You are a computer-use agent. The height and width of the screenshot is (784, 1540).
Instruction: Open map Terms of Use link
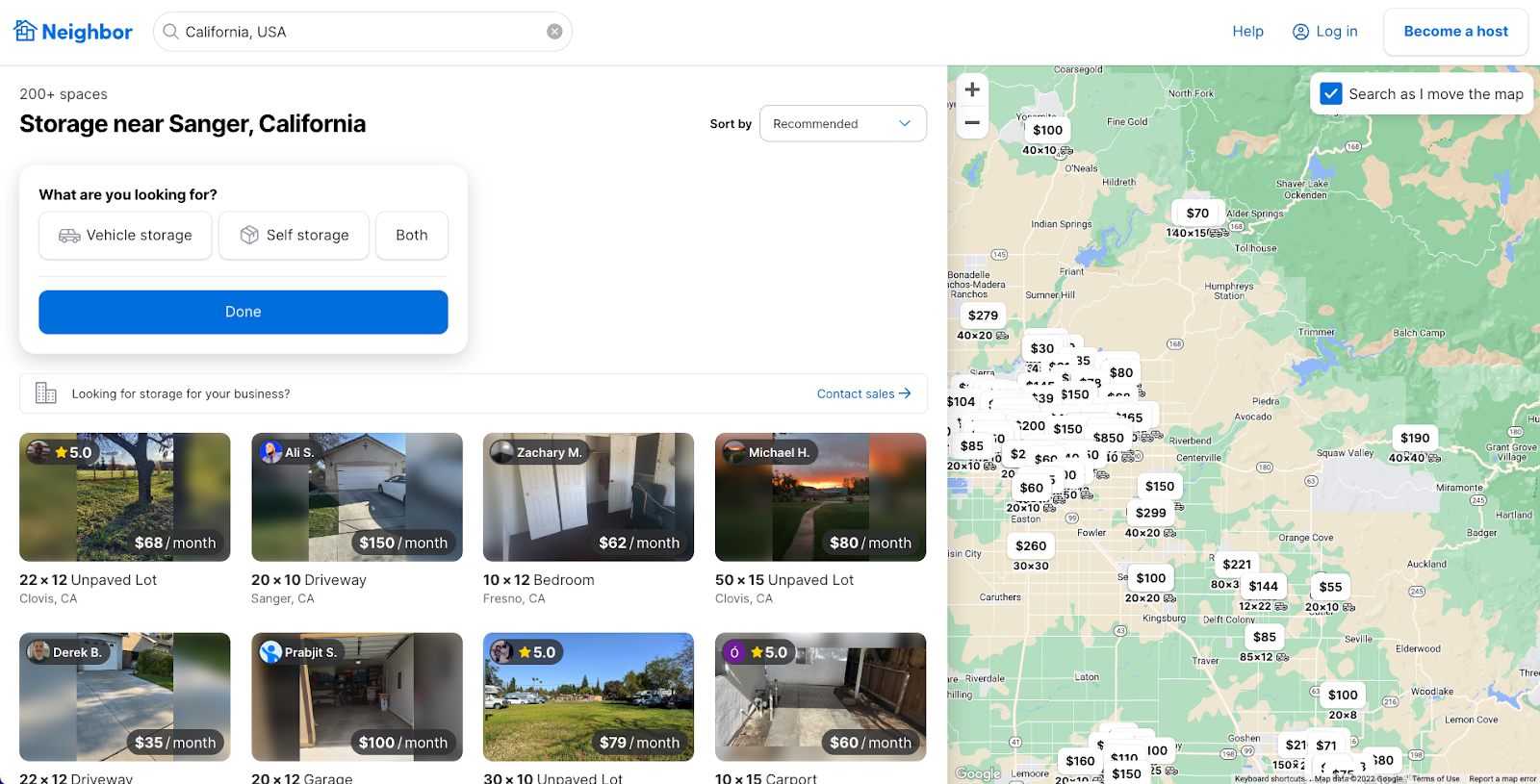tap(1436, 779)
